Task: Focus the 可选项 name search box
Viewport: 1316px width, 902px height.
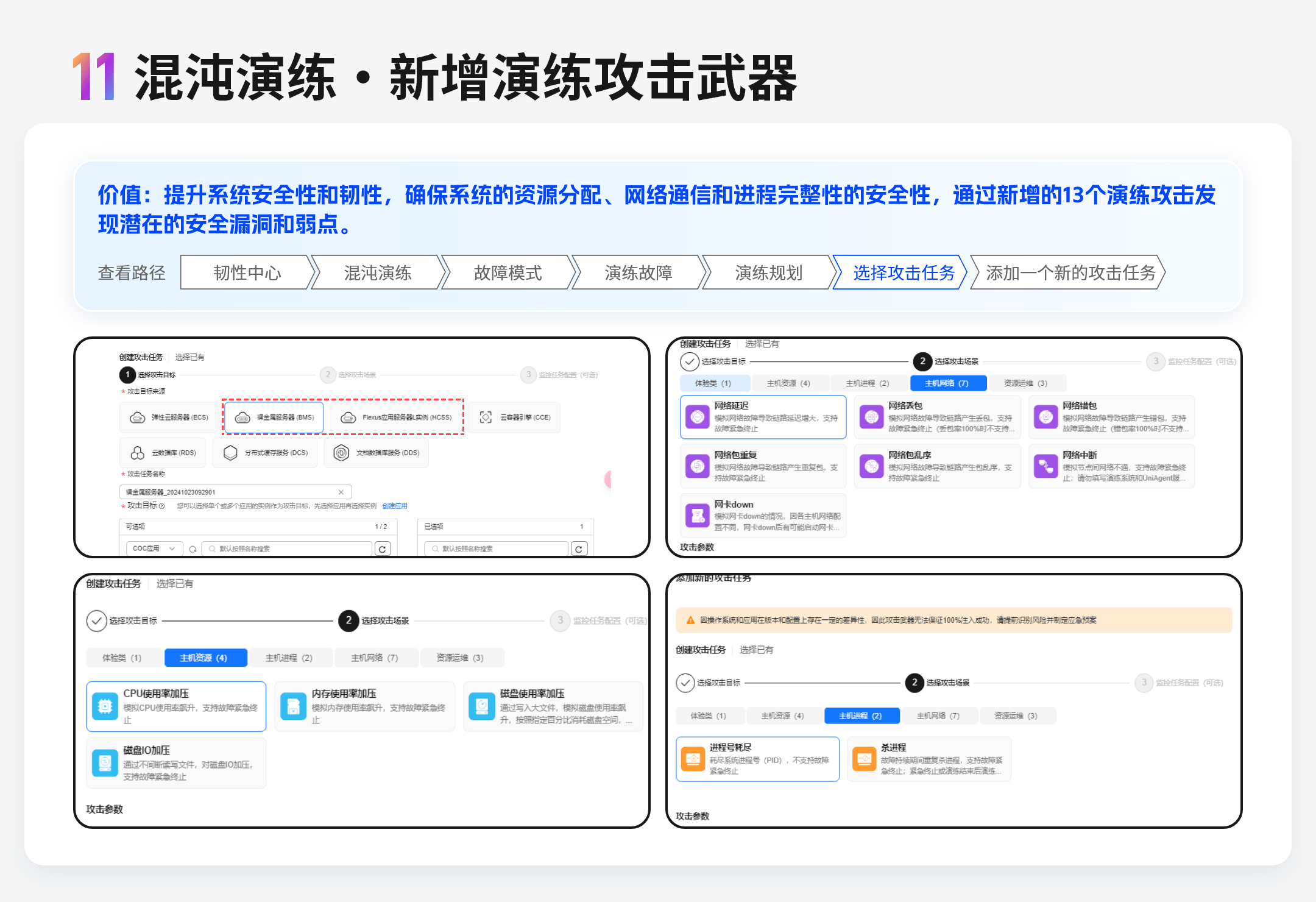Action: 286,549
